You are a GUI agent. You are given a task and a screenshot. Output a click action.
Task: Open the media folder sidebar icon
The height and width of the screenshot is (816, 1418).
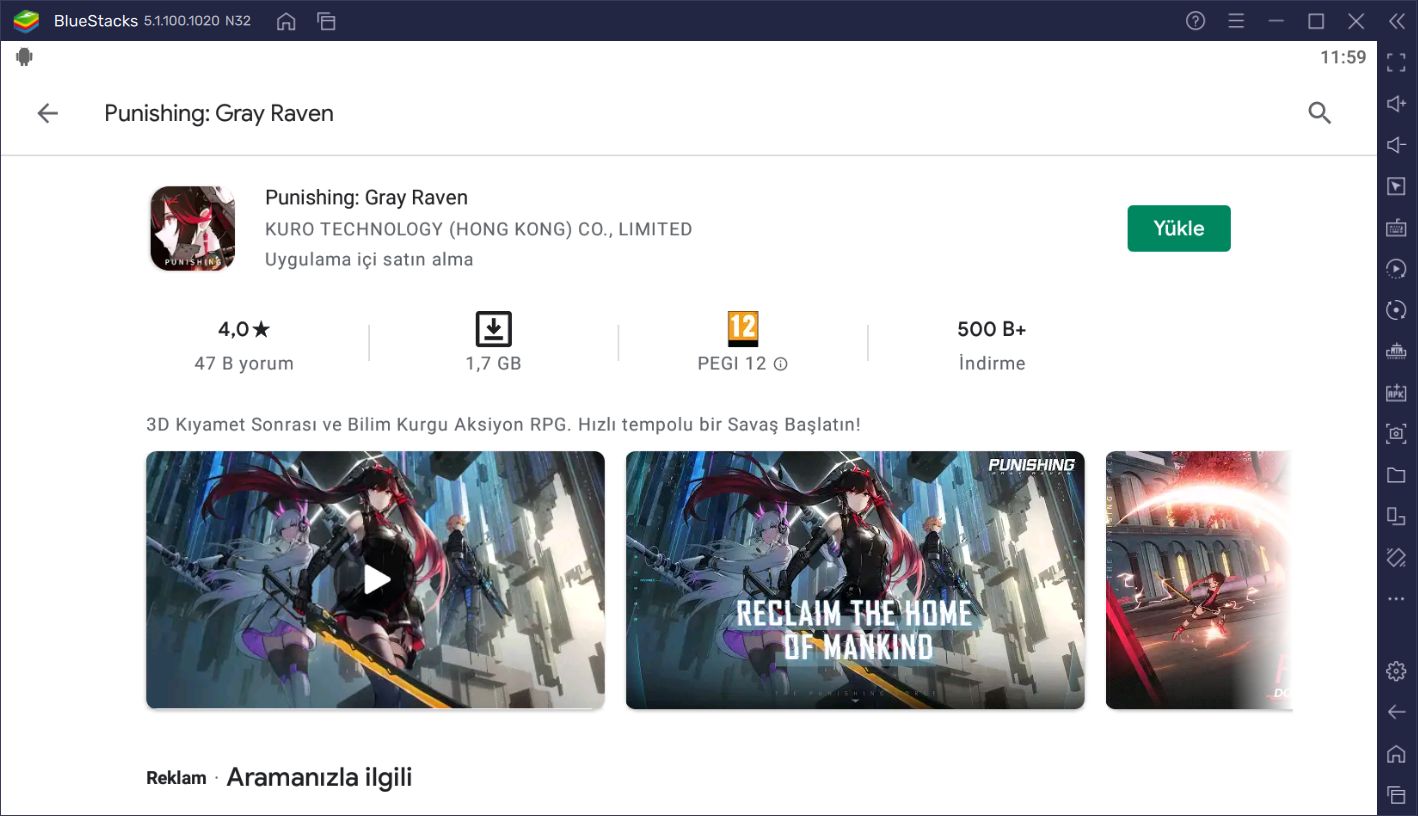tap(1396, 475)
